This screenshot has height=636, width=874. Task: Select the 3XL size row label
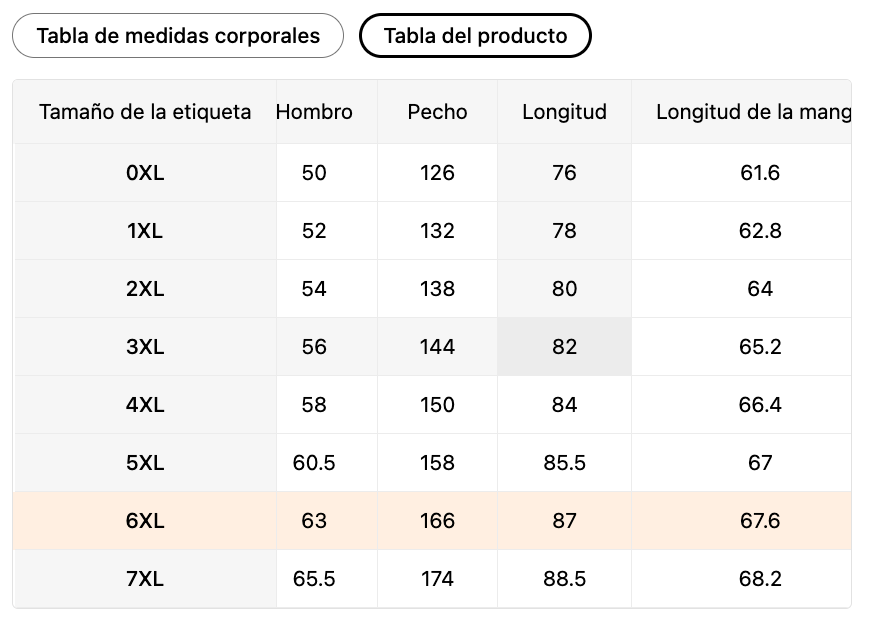[145, 347]
